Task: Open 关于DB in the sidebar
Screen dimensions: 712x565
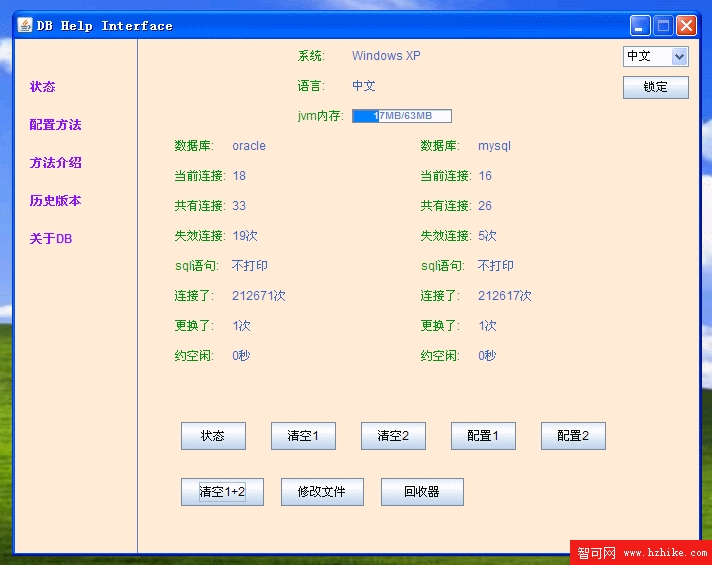Action: [51, 238]
